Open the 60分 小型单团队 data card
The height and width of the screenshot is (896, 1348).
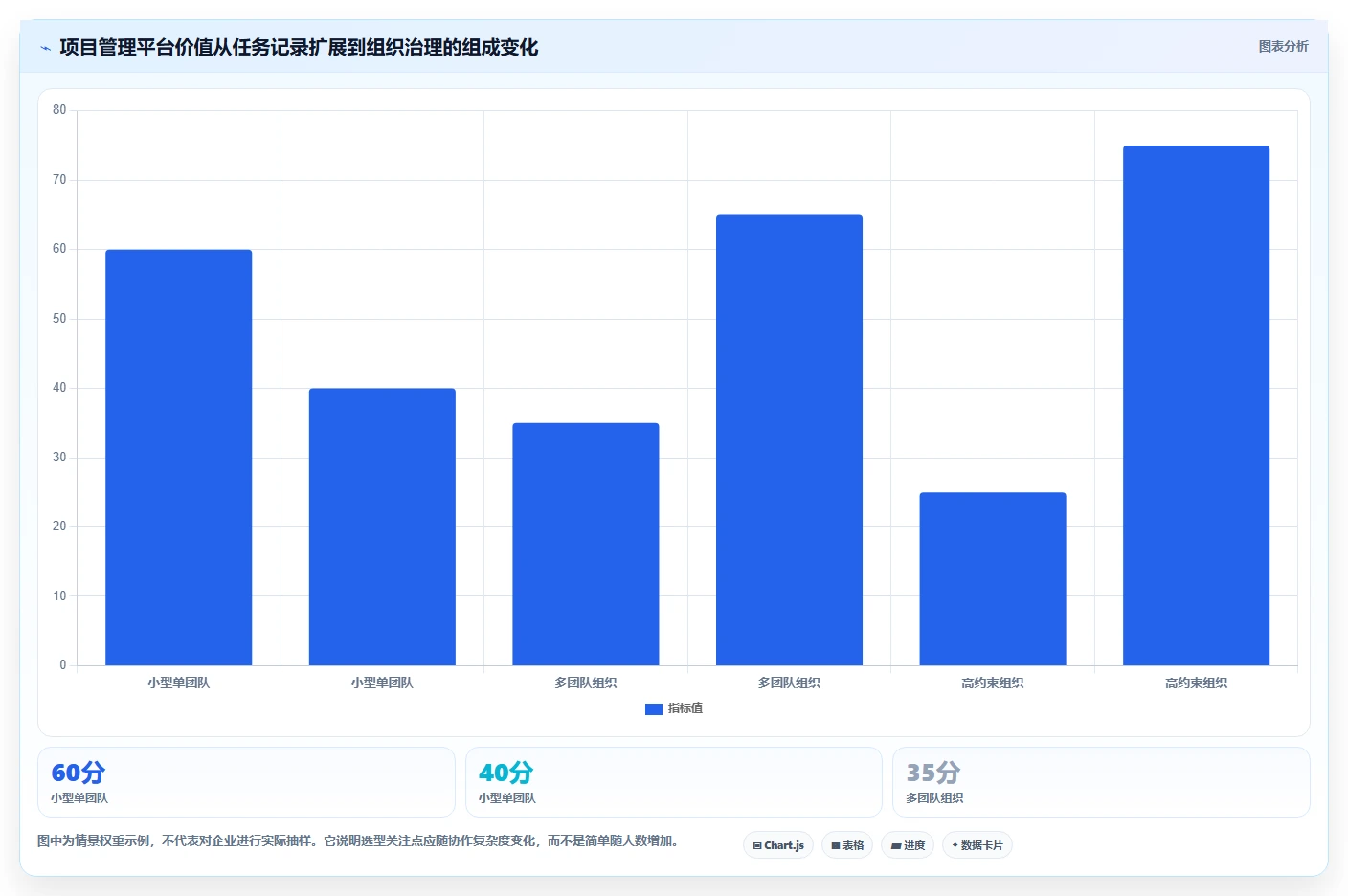point(246,782)
